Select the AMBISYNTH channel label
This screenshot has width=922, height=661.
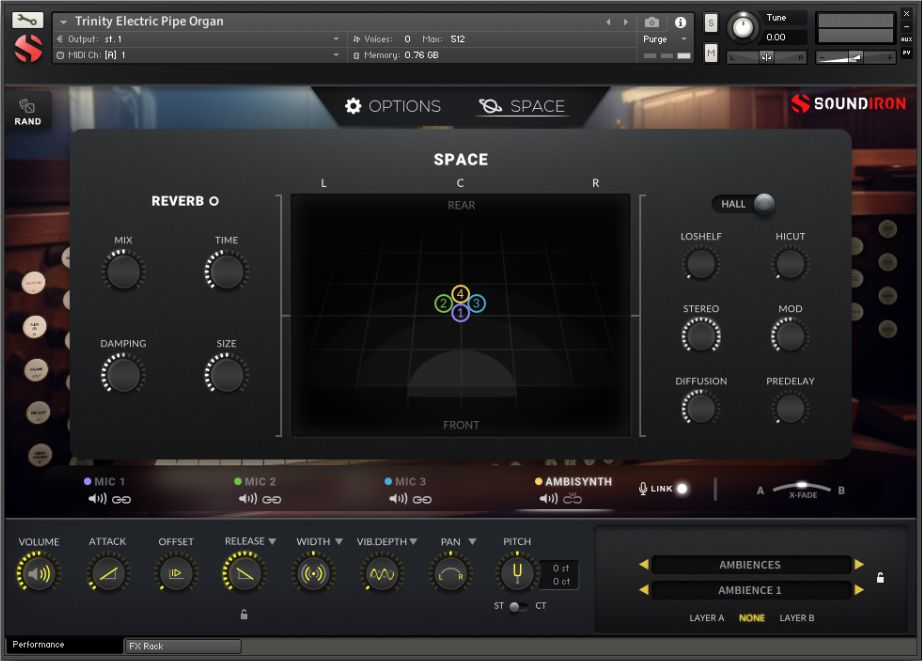tap(578, 482)
